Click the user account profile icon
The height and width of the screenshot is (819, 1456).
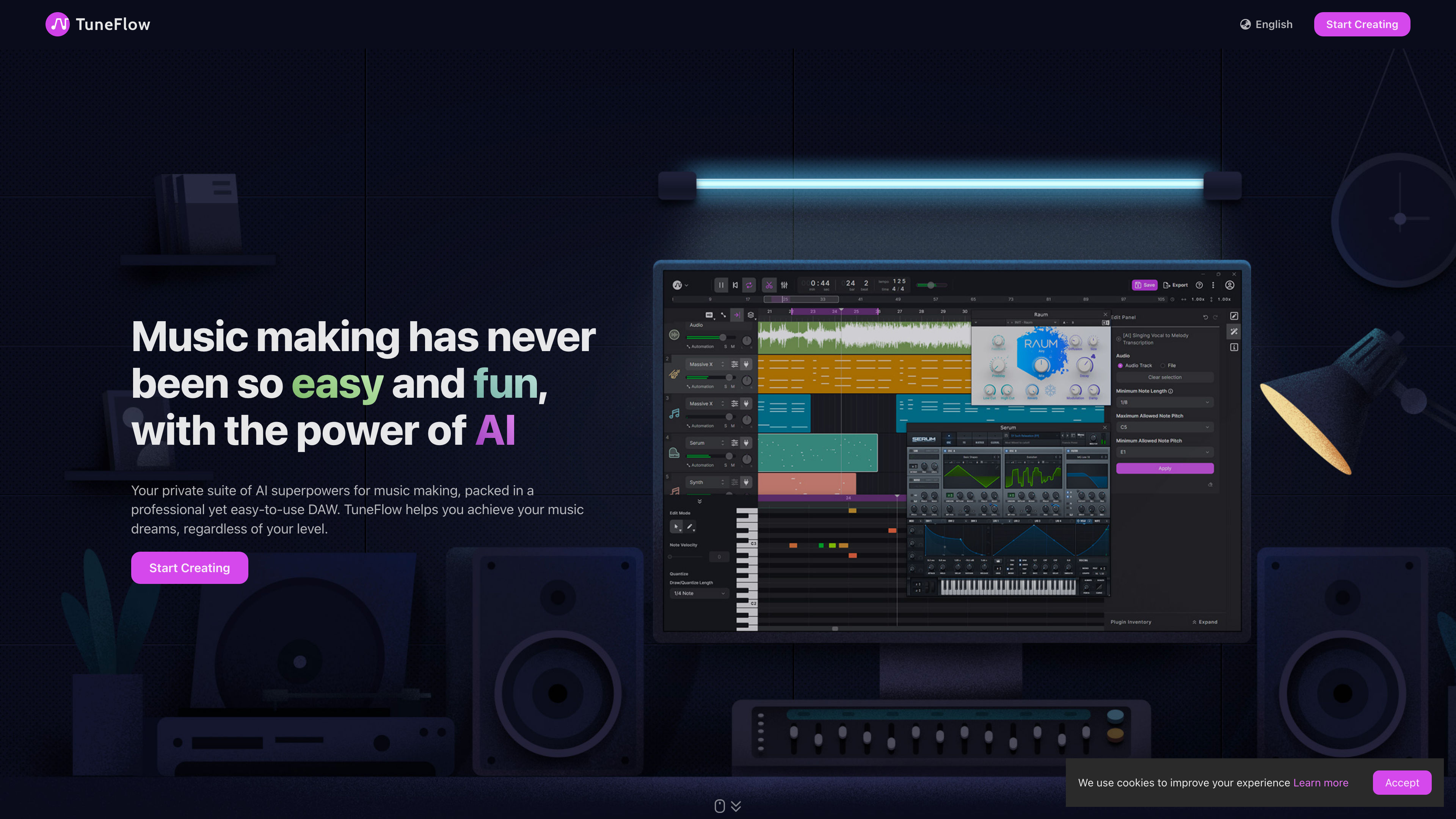tap(1229, 285)
